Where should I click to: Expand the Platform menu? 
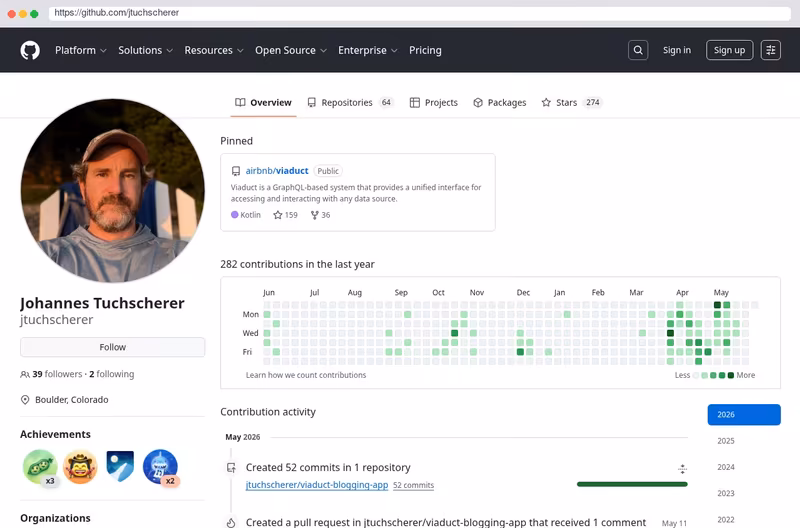81,50
